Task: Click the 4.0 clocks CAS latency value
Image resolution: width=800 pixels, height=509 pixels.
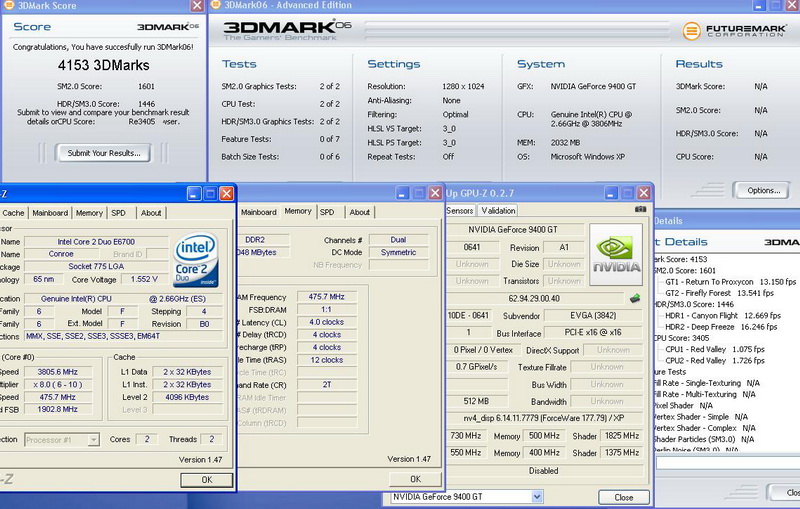Action: [x=327, y=322]
